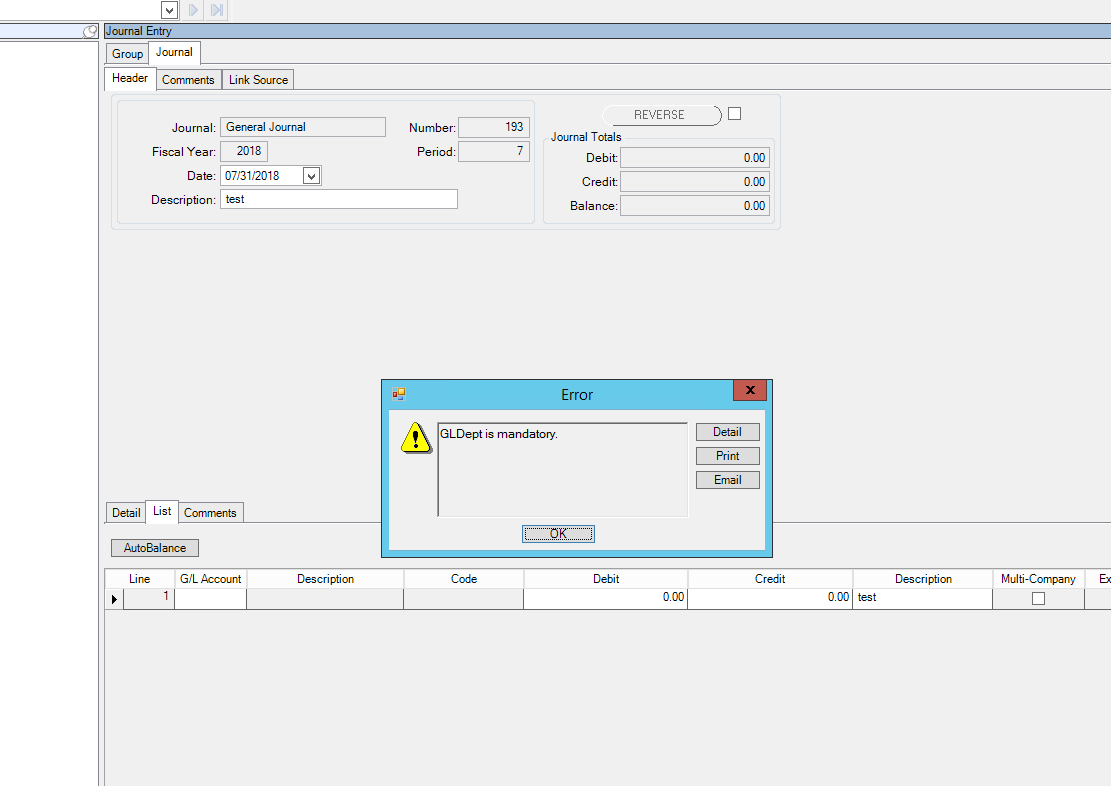
Task: Open the Link Source tab
Action: [x=258, y=80]
